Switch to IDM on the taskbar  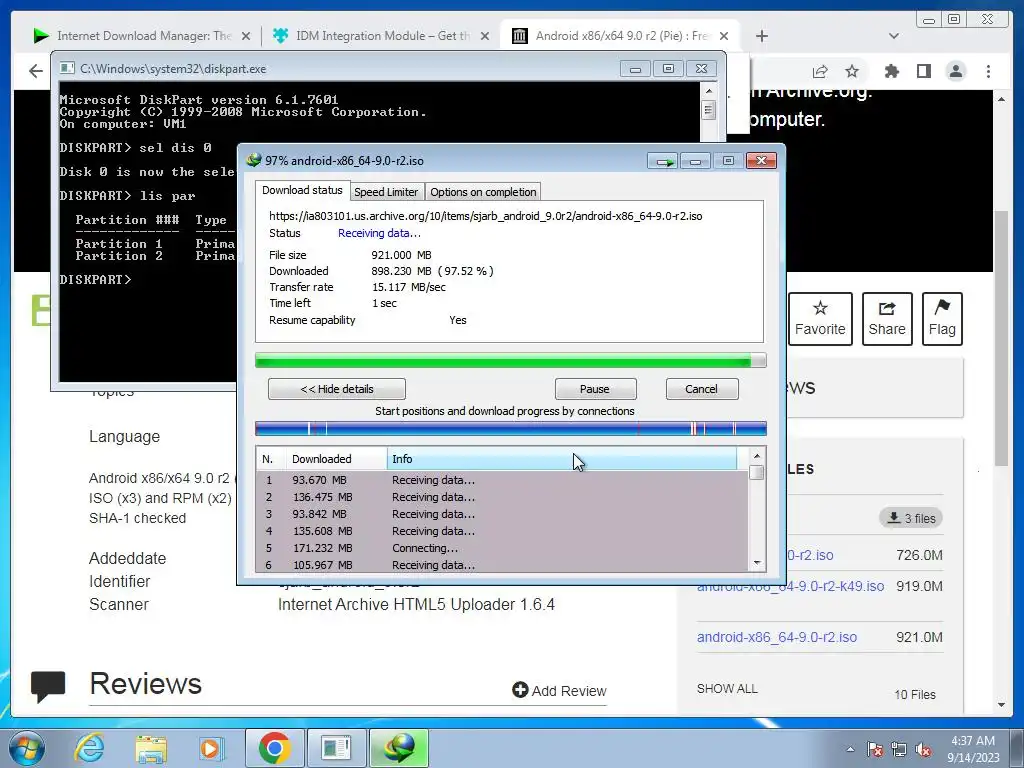tap(398, 748)
